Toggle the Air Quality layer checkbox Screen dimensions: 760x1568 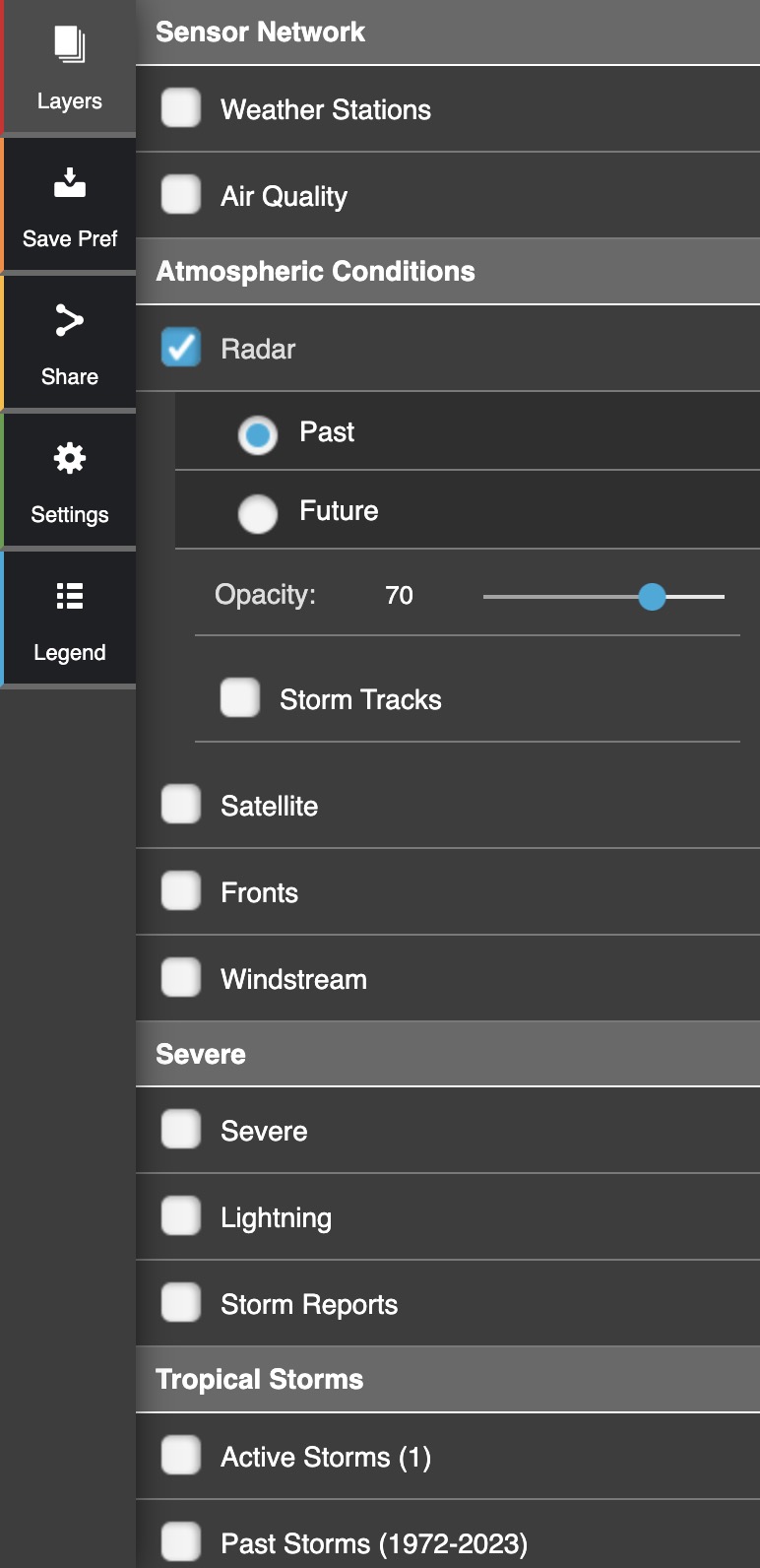pos(181,195)
